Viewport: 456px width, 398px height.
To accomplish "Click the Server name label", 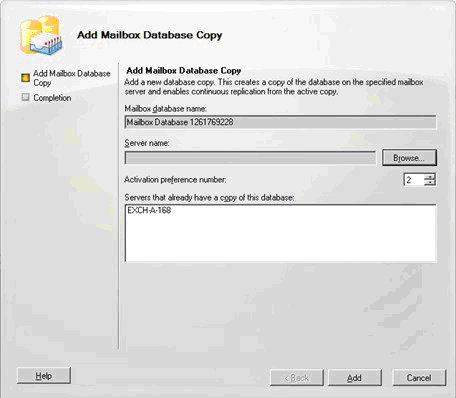I will click(x=147, y=143).
